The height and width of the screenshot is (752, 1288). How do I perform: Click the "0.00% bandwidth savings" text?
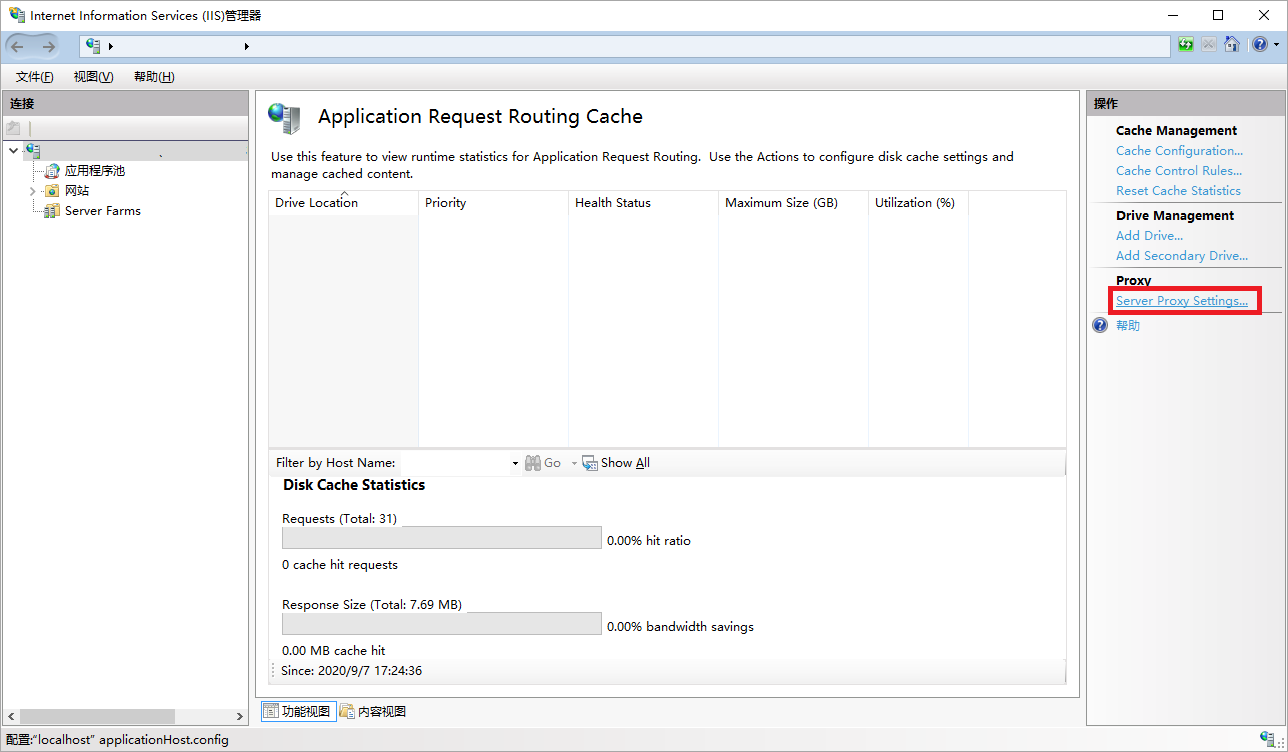point(681,627)
